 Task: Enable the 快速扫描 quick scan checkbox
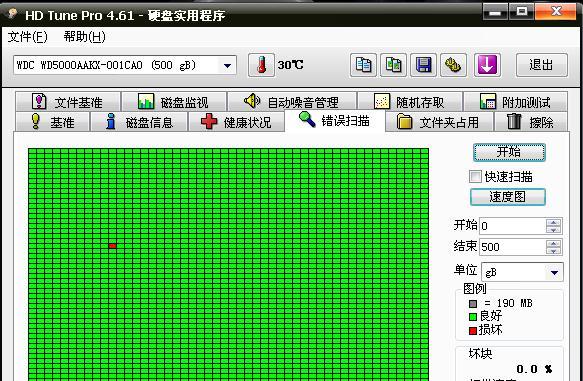point(475,177)
